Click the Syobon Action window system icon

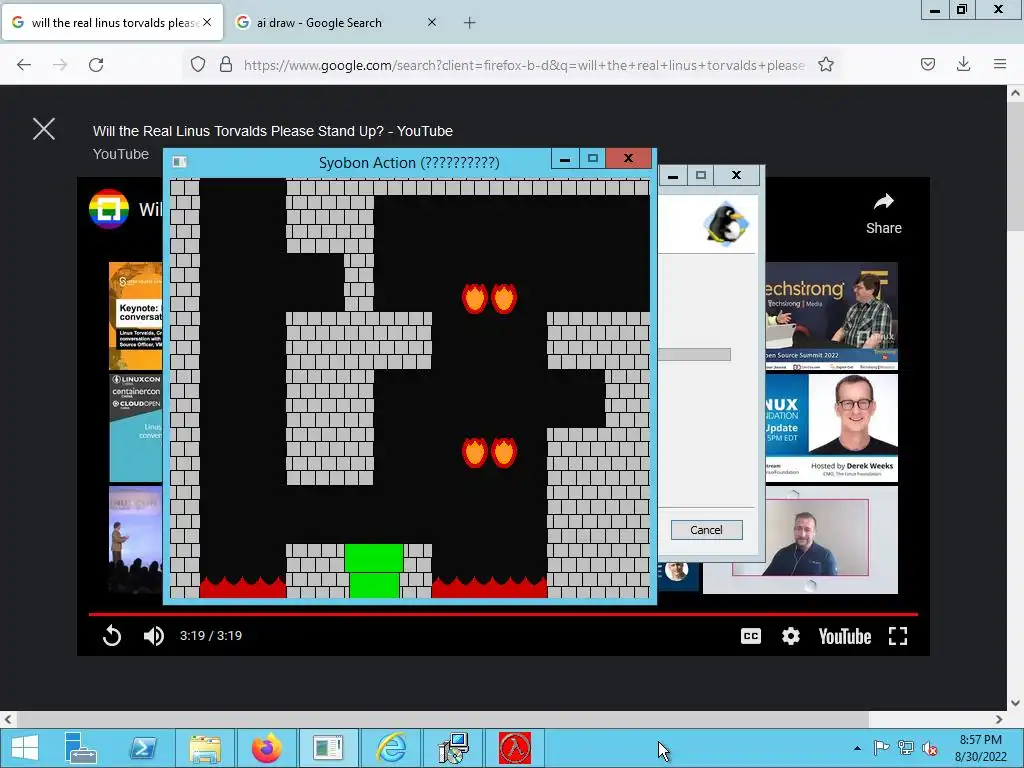click(x=180, y=162)
